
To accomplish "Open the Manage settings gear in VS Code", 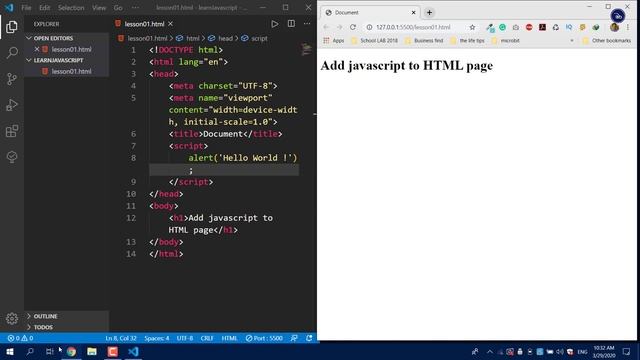I will (x=12, y=318).
